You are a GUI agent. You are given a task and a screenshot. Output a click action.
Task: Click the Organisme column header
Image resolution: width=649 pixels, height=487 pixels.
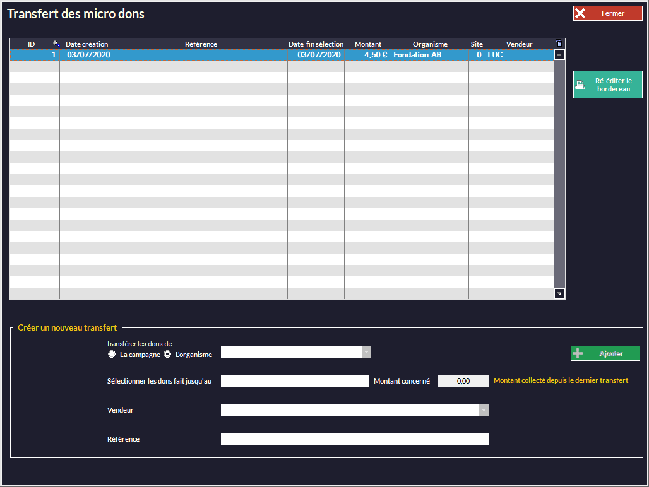click(x=430, y=44)
